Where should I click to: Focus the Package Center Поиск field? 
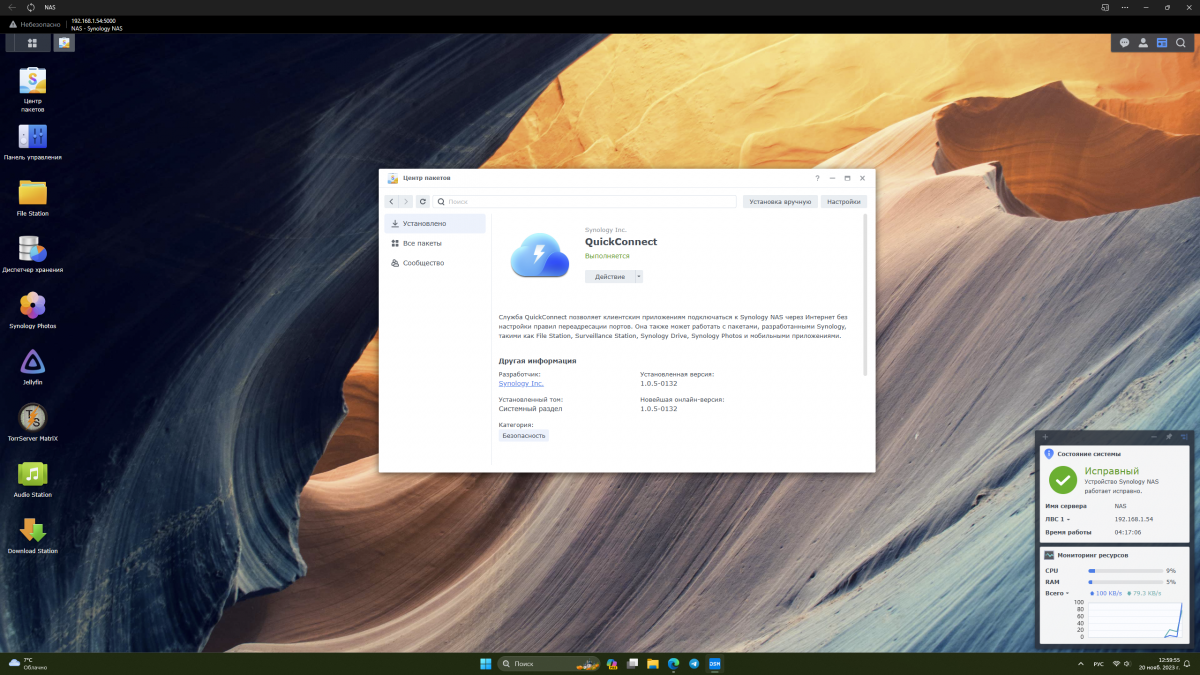(x=585, y=201)
